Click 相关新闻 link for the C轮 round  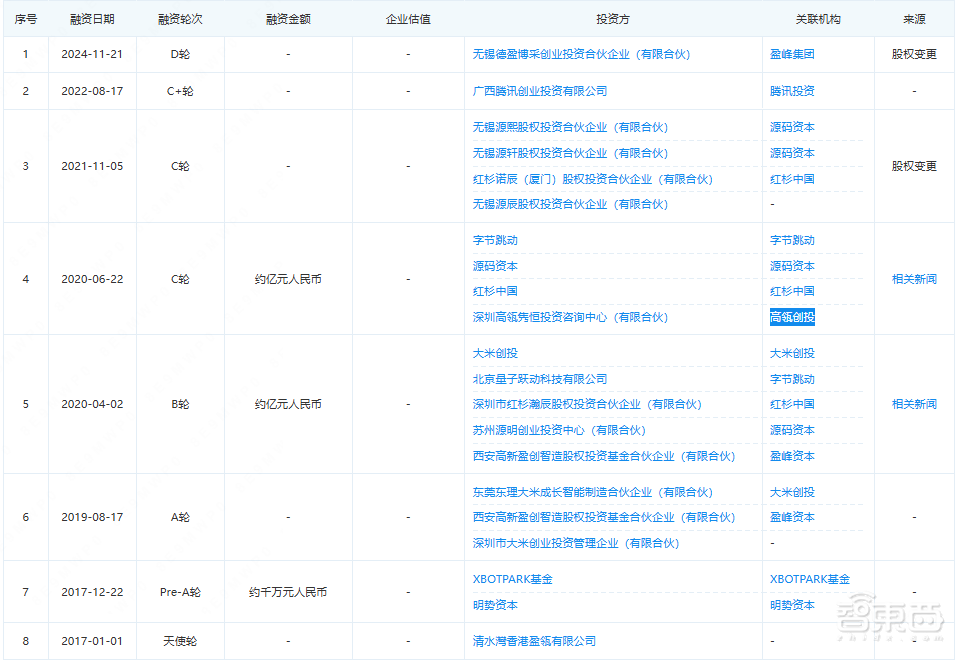click(915, 279)
